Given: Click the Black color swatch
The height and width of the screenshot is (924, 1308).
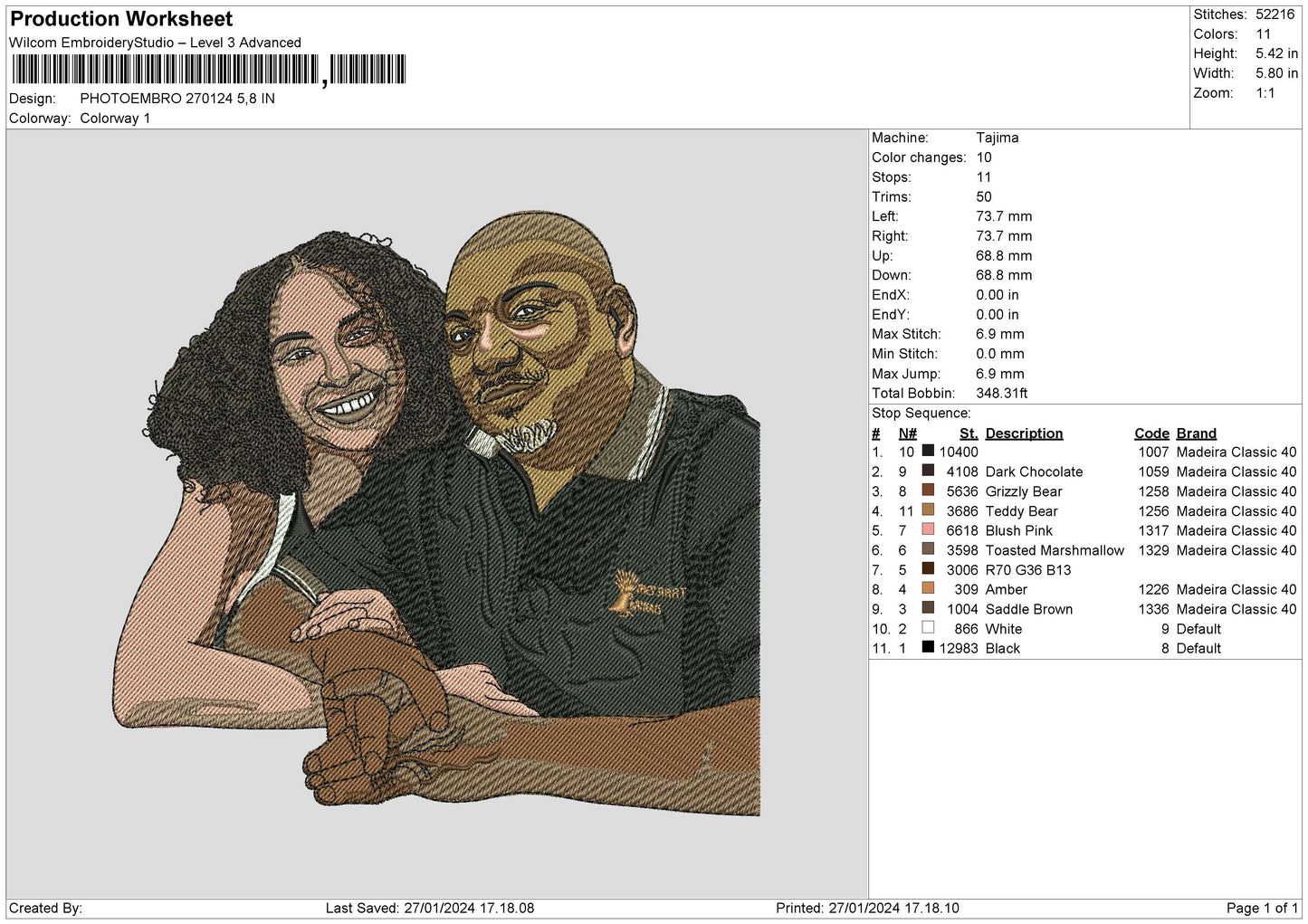Looking at the screenshot, I should coord(928,647).
